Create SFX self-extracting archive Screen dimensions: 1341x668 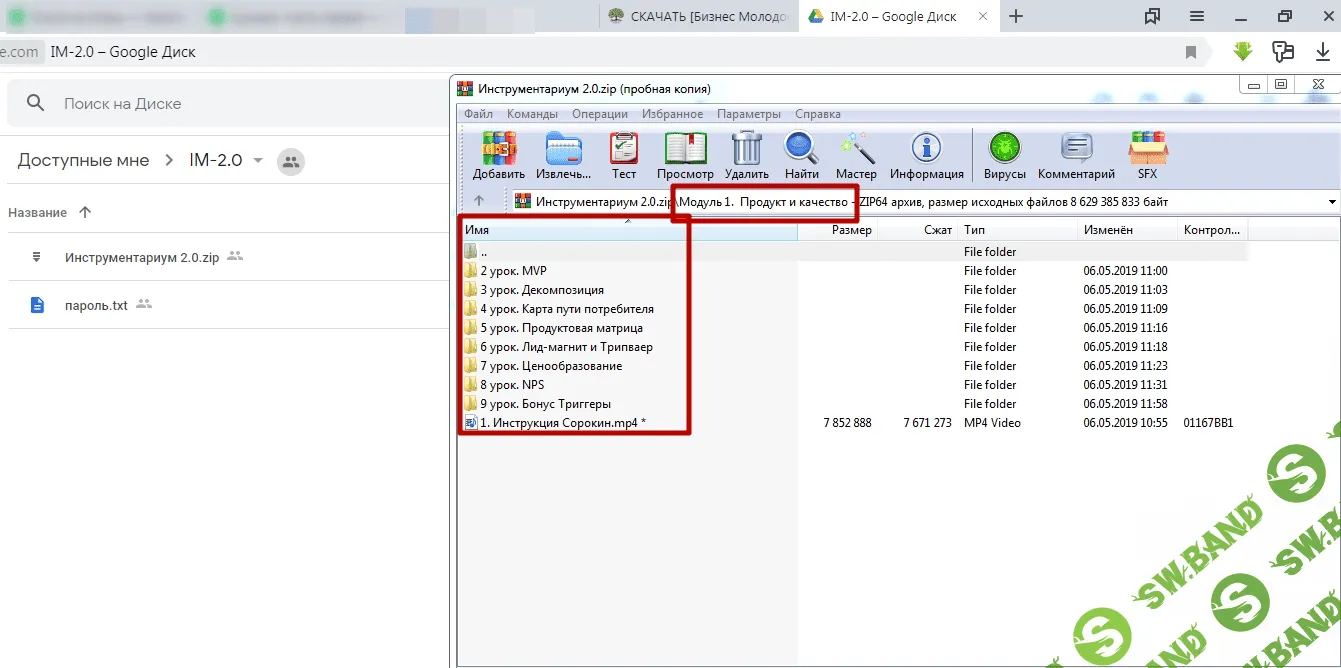pos(1147,155)
